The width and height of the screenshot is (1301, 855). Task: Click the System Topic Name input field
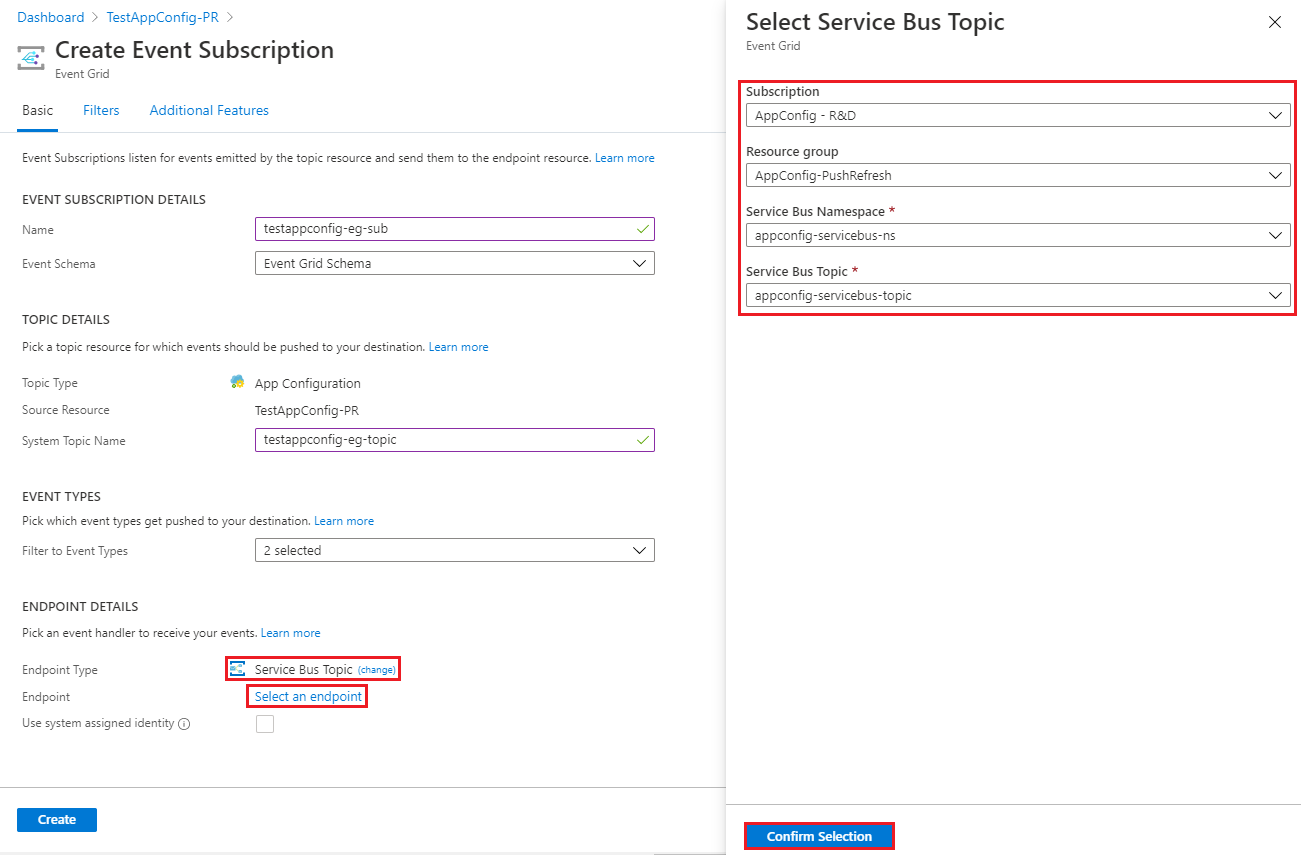(x=455, y=440)
